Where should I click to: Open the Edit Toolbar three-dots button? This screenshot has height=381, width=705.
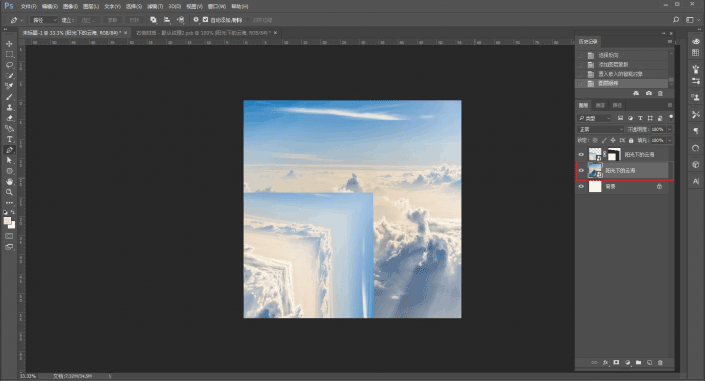pos(9,203)
